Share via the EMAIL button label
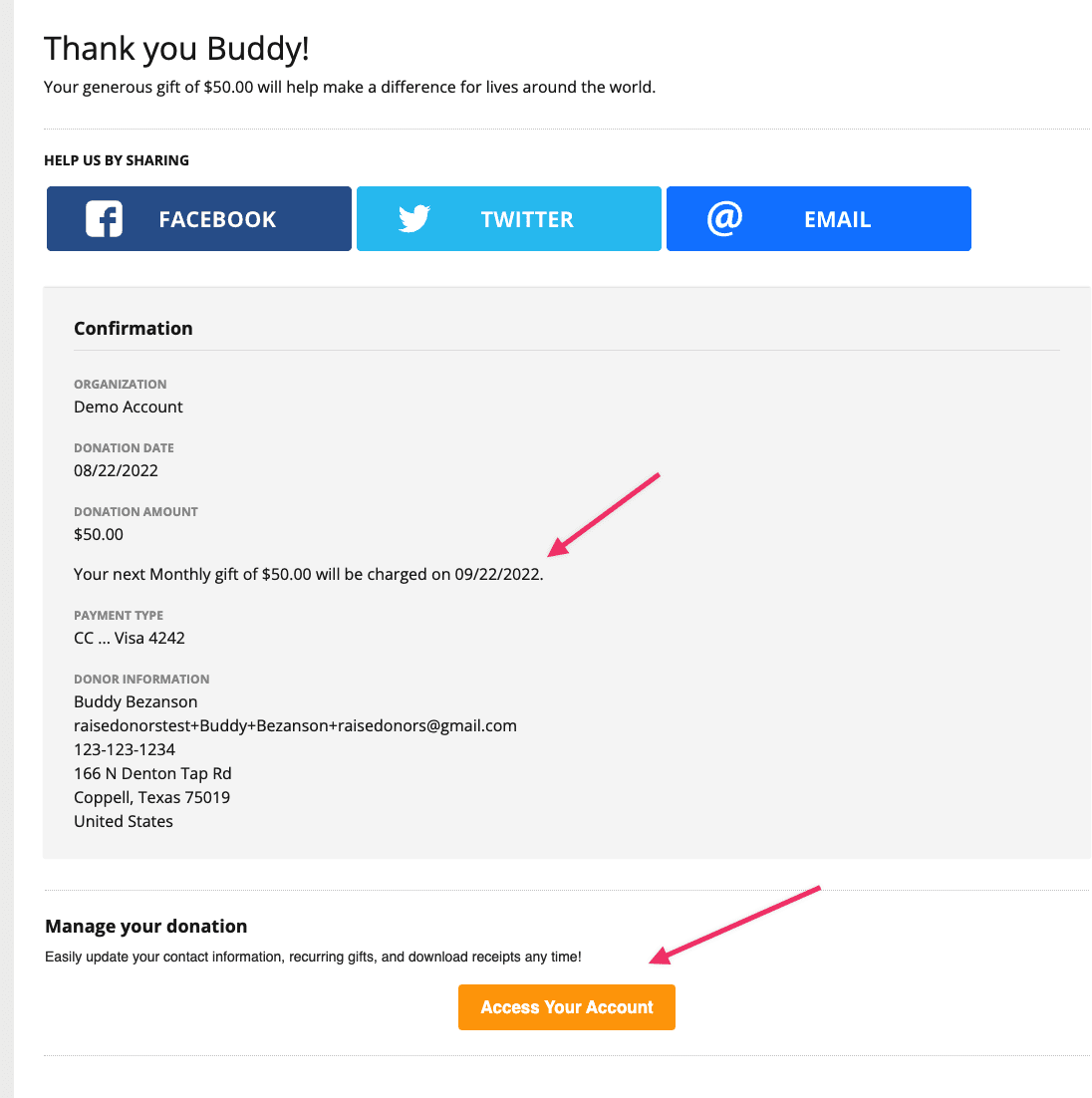The height and width of the screenshot is (1098, 1092). pos(837,219)
